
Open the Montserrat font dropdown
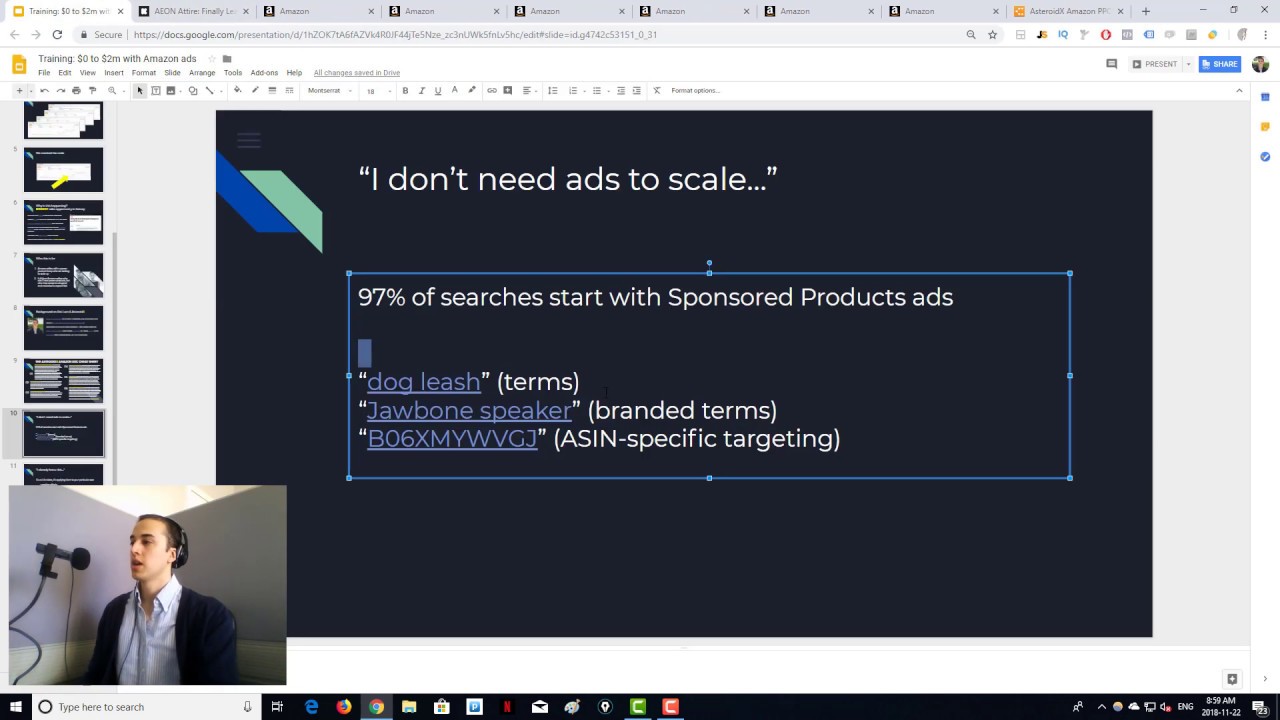click(328, 90)
